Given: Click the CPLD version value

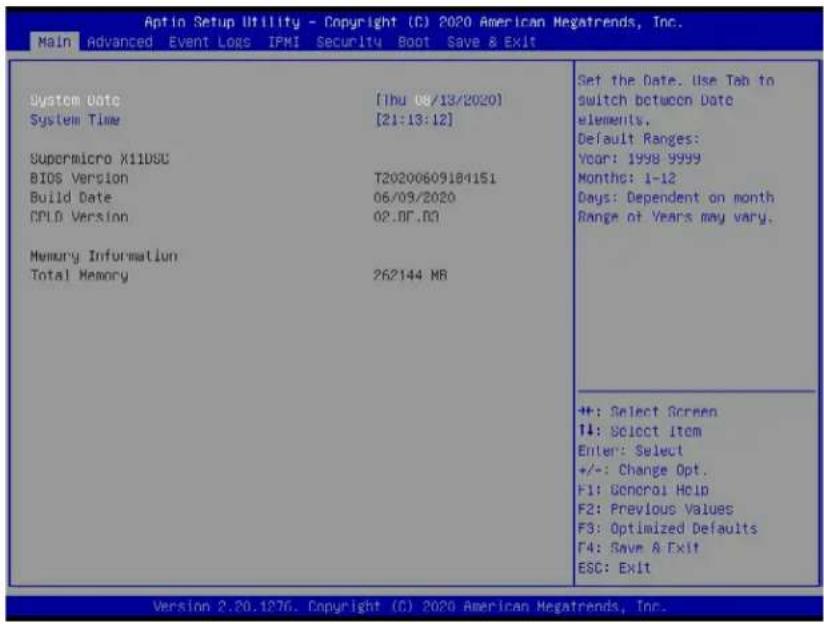Looking at the screenshot, I should pyautogui.click(x=406, y=217).
